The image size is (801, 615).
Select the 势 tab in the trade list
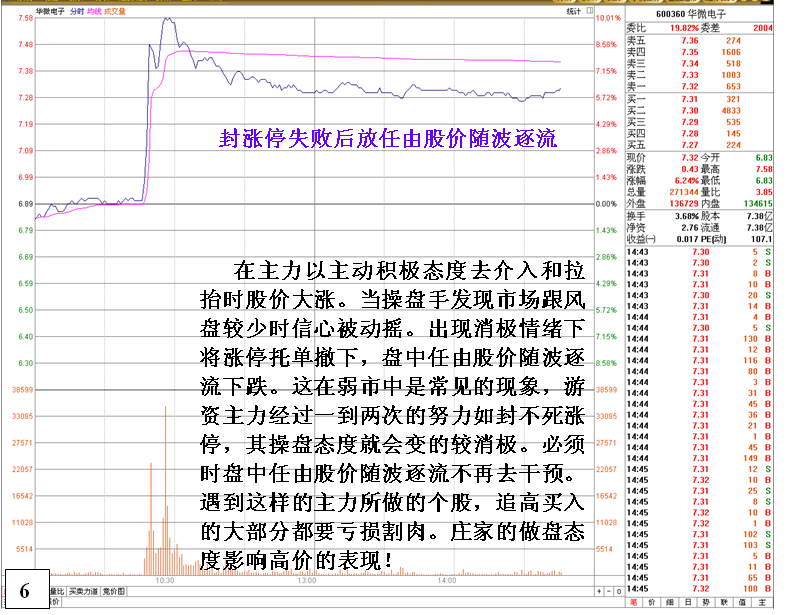(x=706, y=602)
